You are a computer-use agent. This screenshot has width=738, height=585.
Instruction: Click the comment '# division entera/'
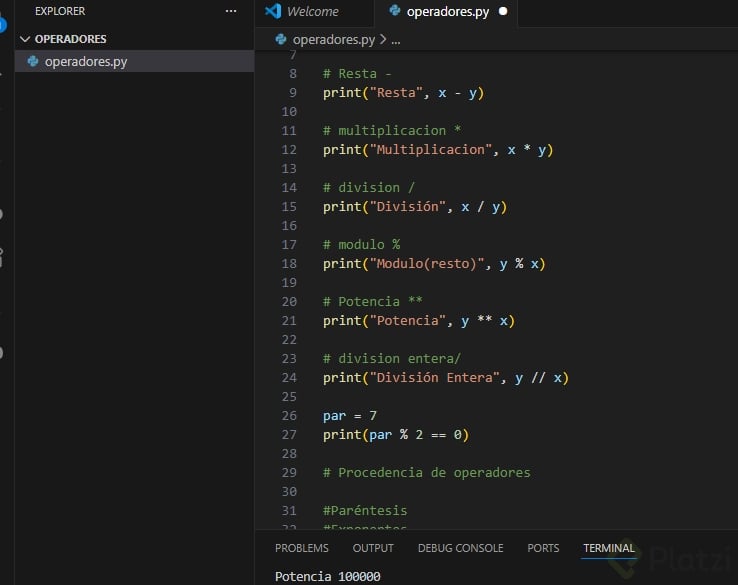tap(392, 359)
